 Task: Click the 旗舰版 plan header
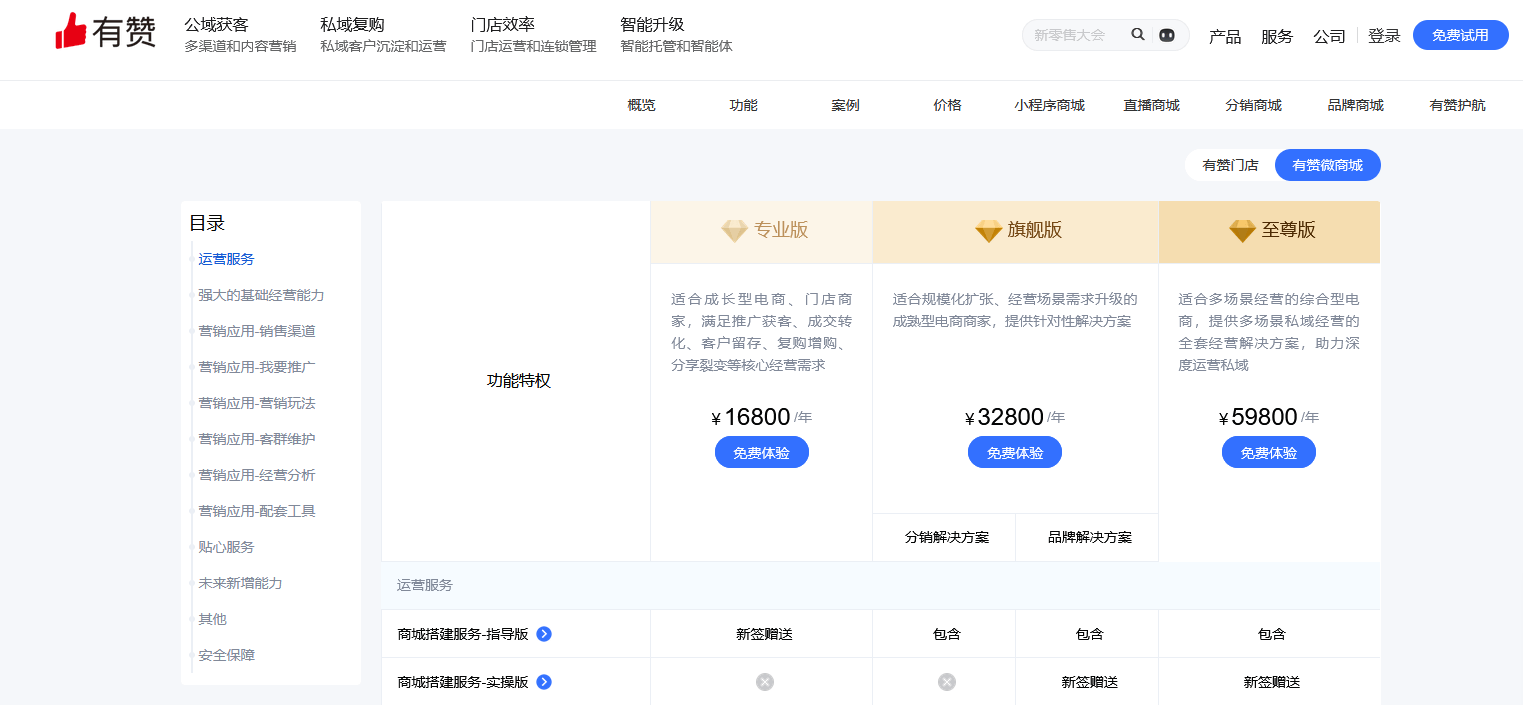point(1016,232)
